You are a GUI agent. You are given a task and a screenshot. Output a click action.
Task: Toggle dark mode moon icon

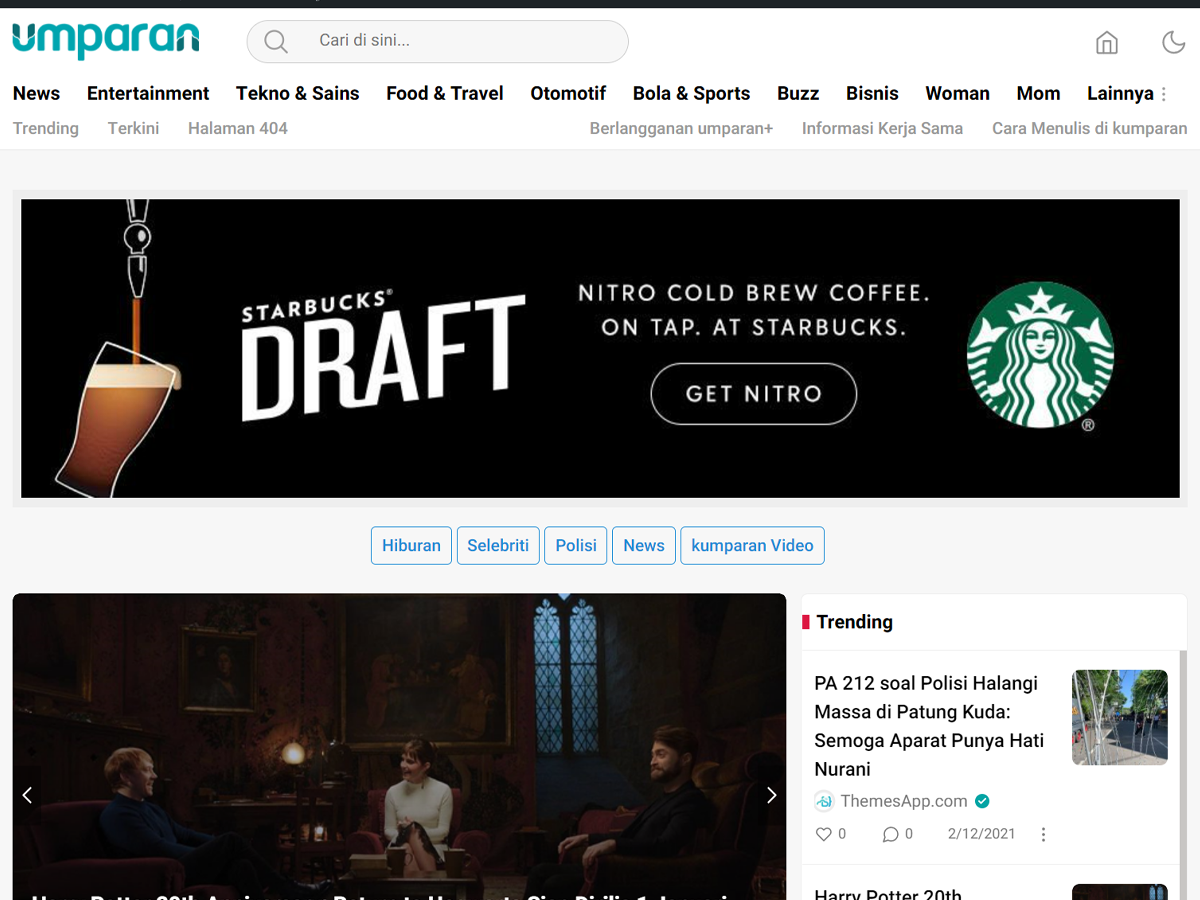tap(1173, 42)
